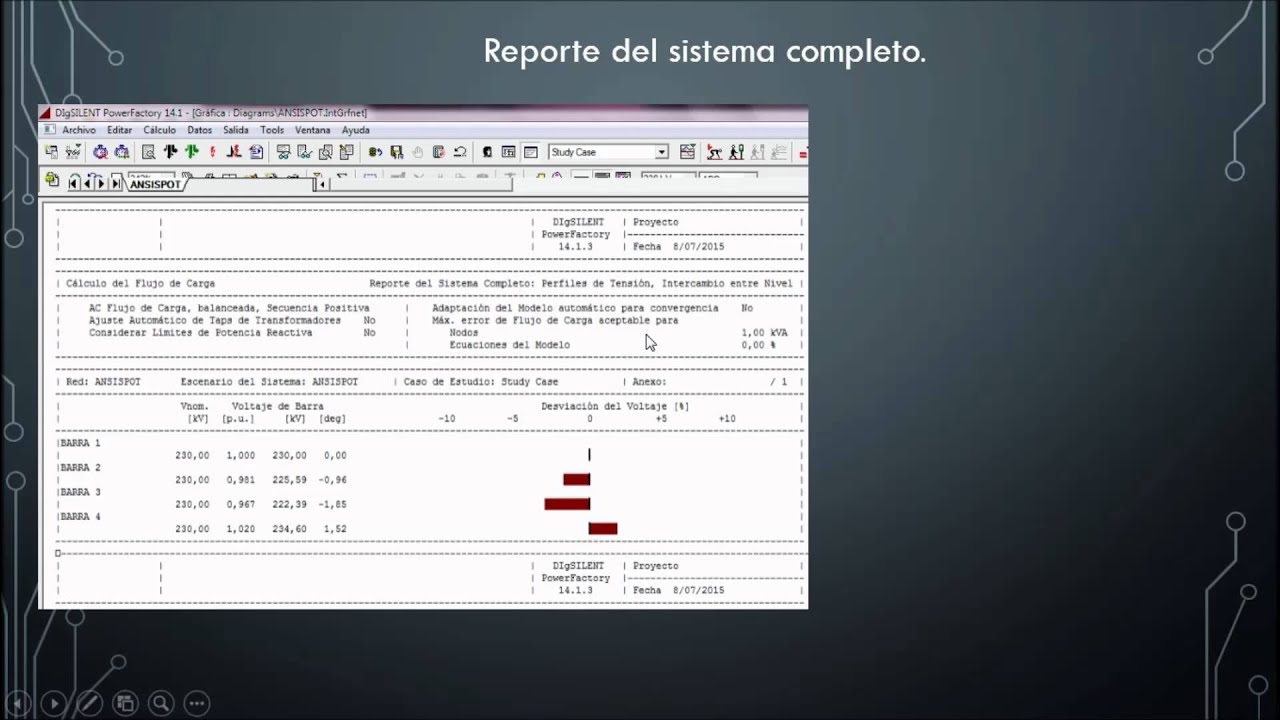Click the text 'Caso de Estudio: Study Case'
Image resolution: width=1280 pixels, height=720 pixels.
pos(481,382)
